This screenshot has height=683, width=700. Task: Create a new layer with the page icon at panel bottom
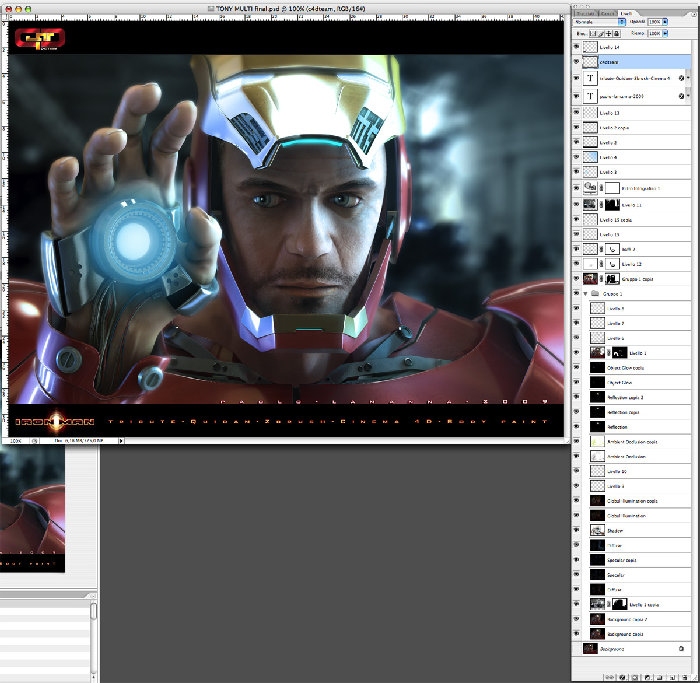tap(672, 677)
